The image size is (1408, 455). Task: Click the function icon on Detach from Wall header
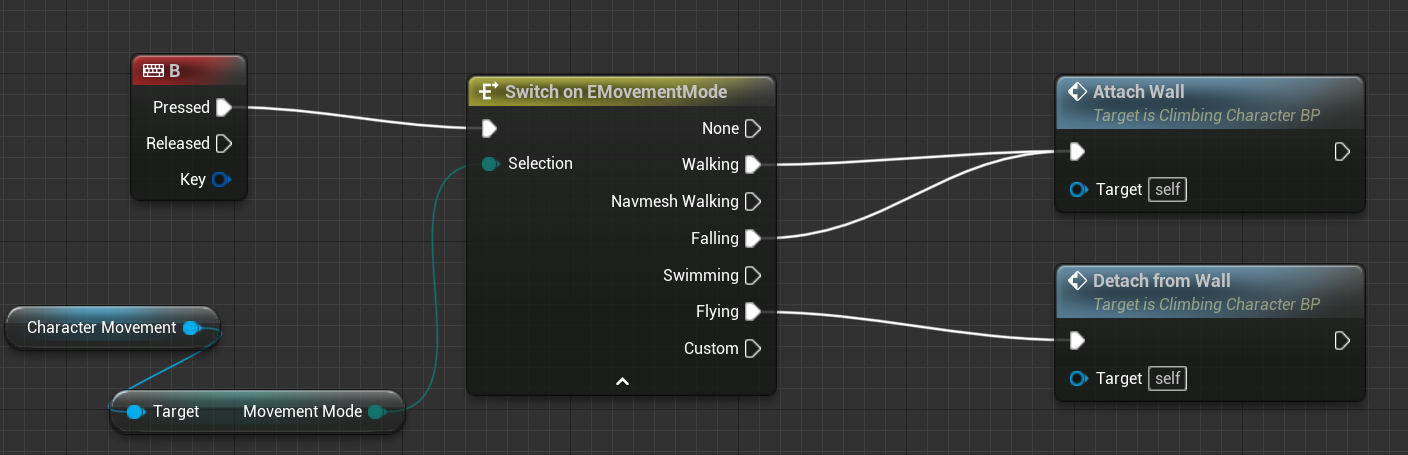[x=1077, y=281]
